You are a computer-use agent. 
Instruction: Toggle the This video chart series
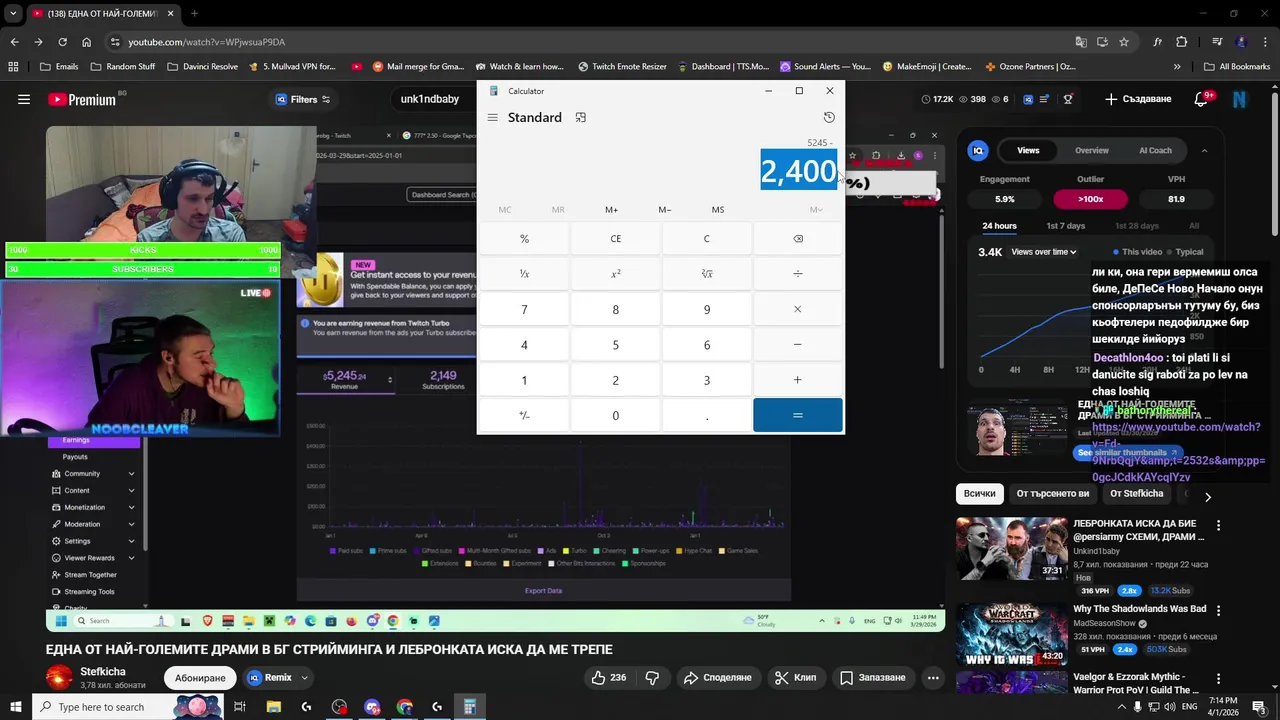[x=1138, y=252]
